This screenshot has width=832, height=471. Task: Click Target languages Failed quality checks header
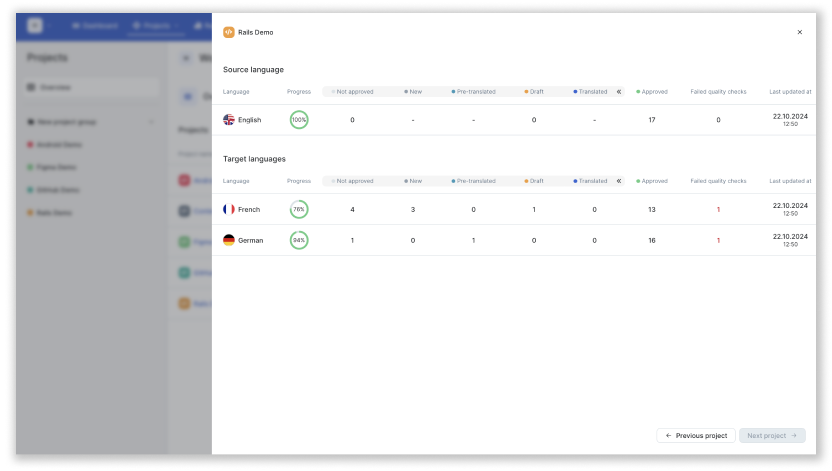click(x=718, y=181)
